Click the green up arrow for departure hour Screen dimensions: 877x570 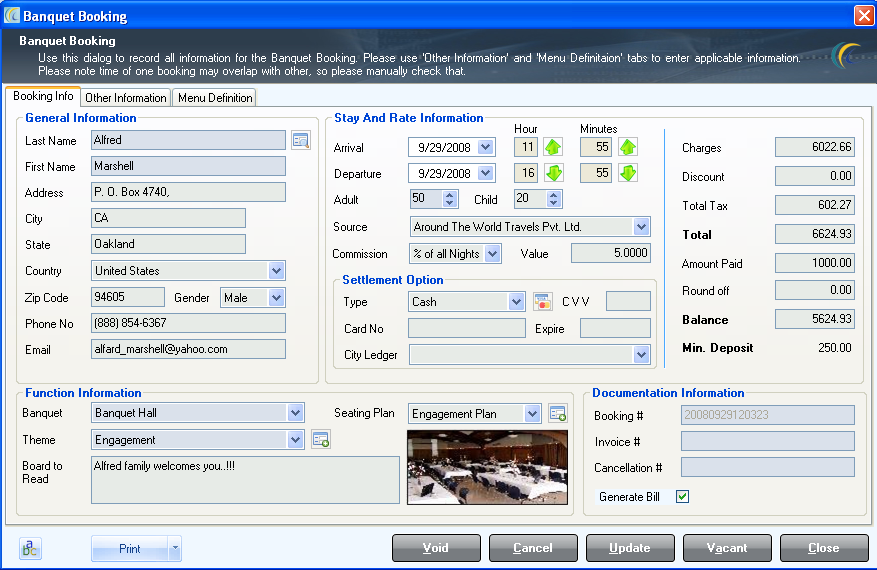553,173
